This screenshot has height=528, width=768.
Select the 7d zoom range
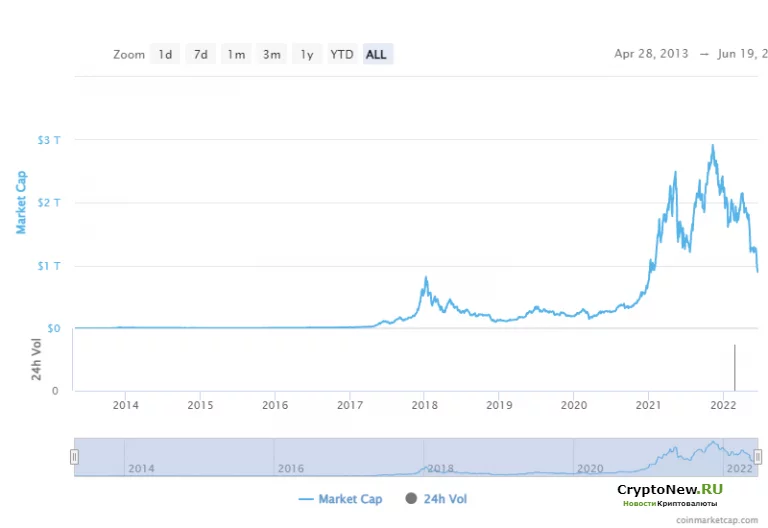201,54
